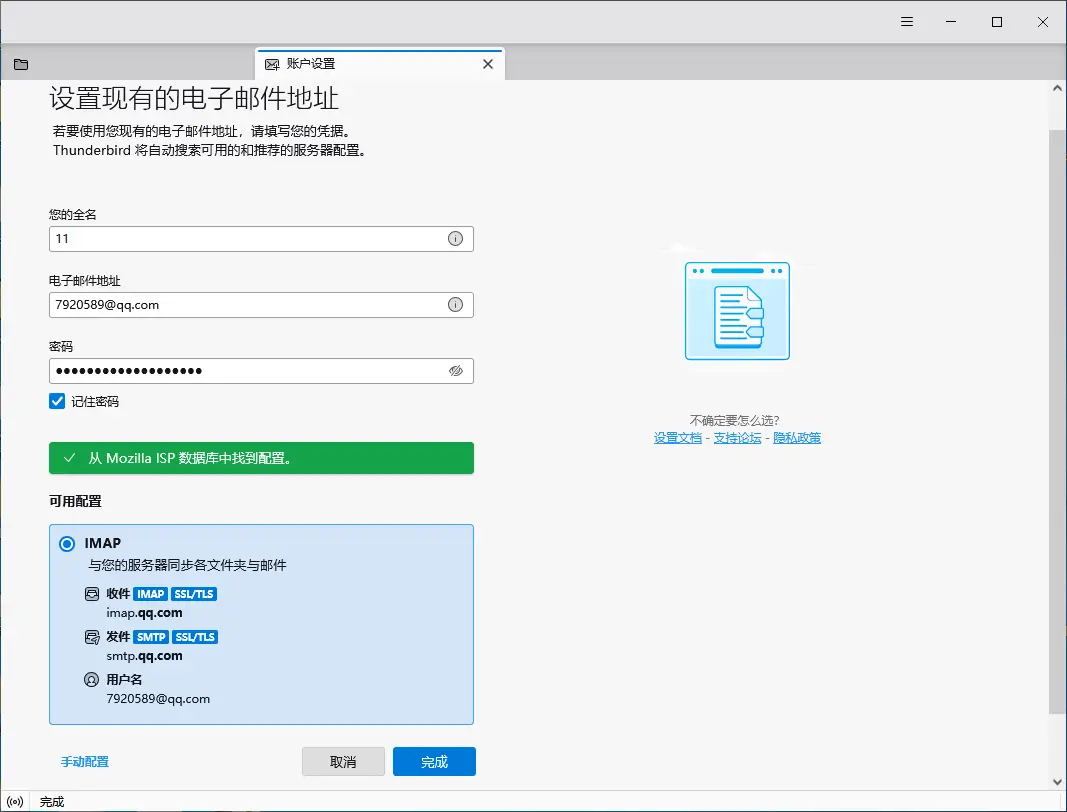Click the folder icon in tab bar
This screenshot has height=812, width=1067.
point(21,64)
